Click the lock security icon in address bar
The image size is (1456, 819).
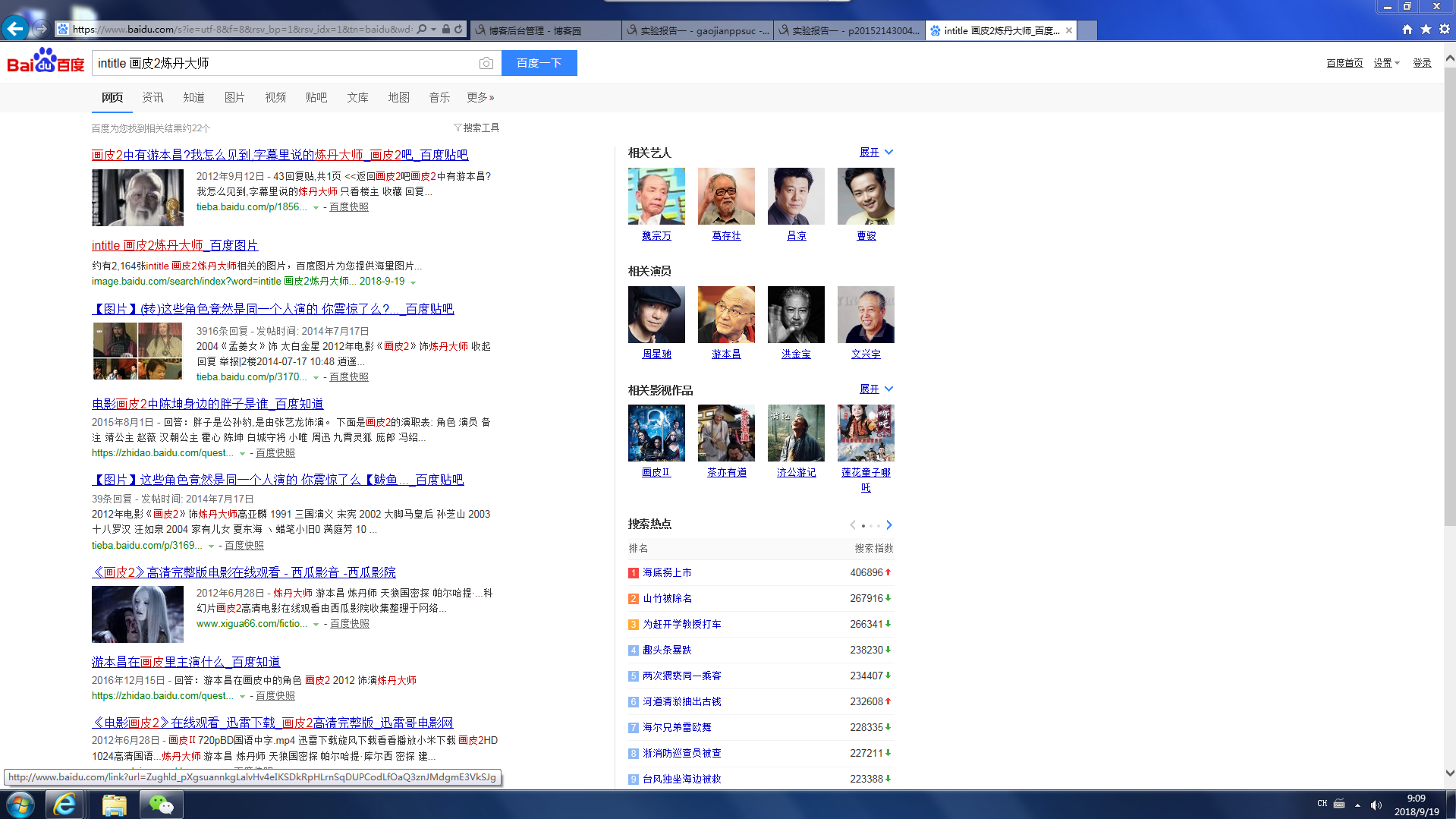pyautogui.click(x=446, y=30)
